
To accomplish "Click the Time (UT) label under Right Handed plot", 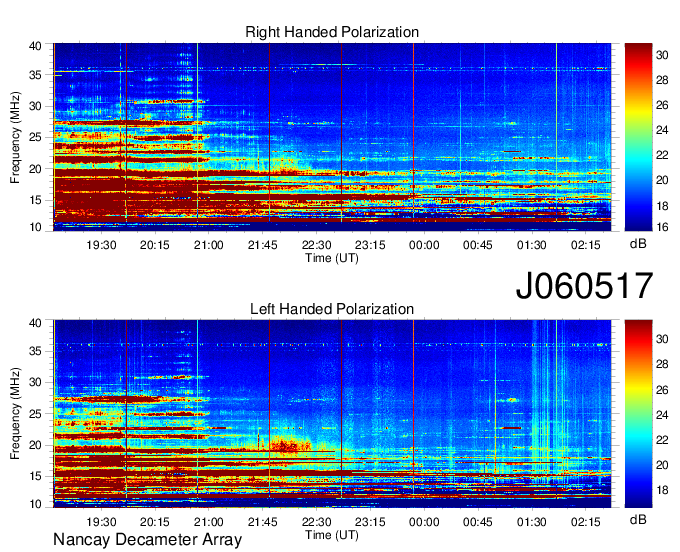I will click(332, 258).
